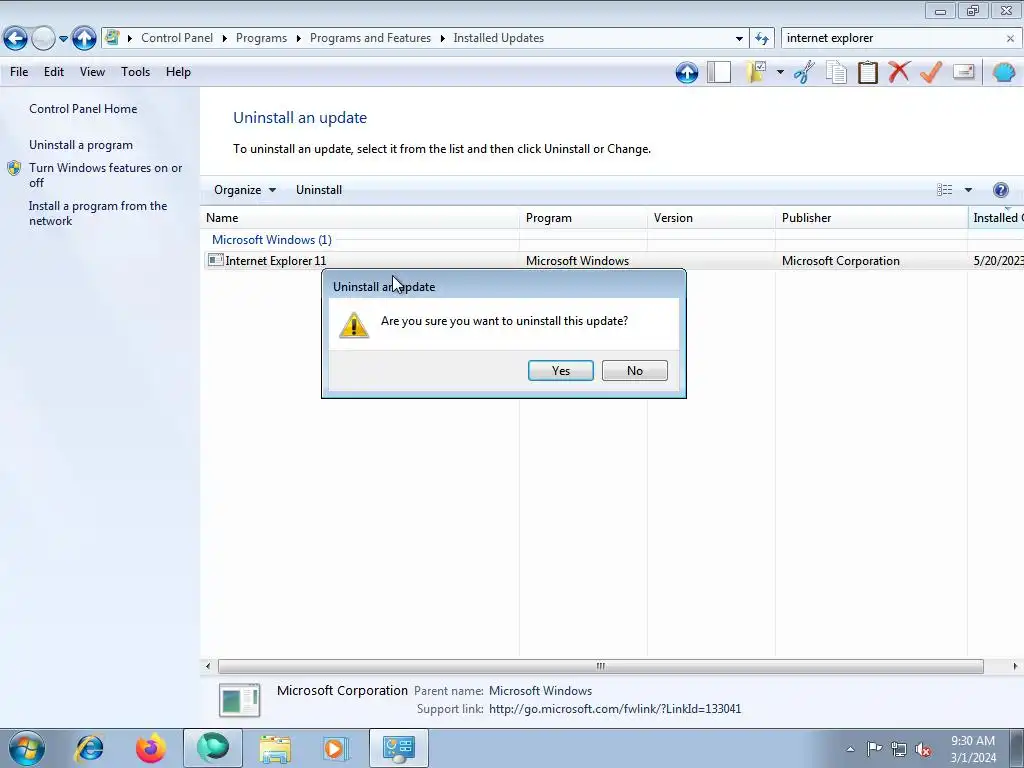Click Programs and Features in breadcrumb

tap(370, 38)
